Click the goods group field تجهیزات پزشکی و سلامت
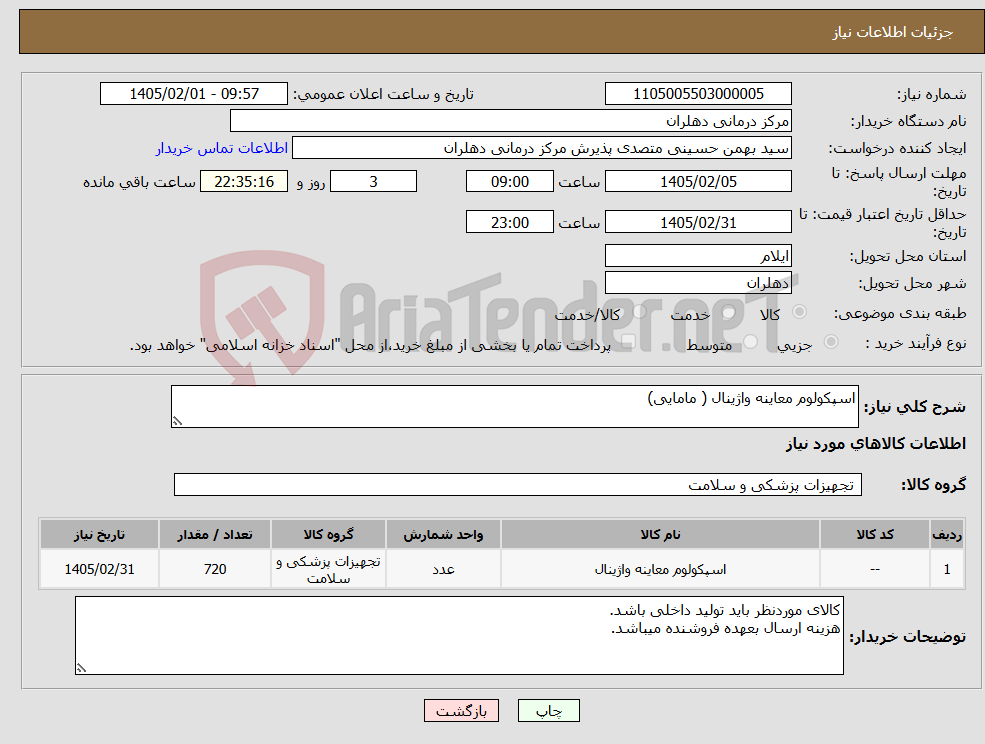985x744 pixels. pos(518,484)
